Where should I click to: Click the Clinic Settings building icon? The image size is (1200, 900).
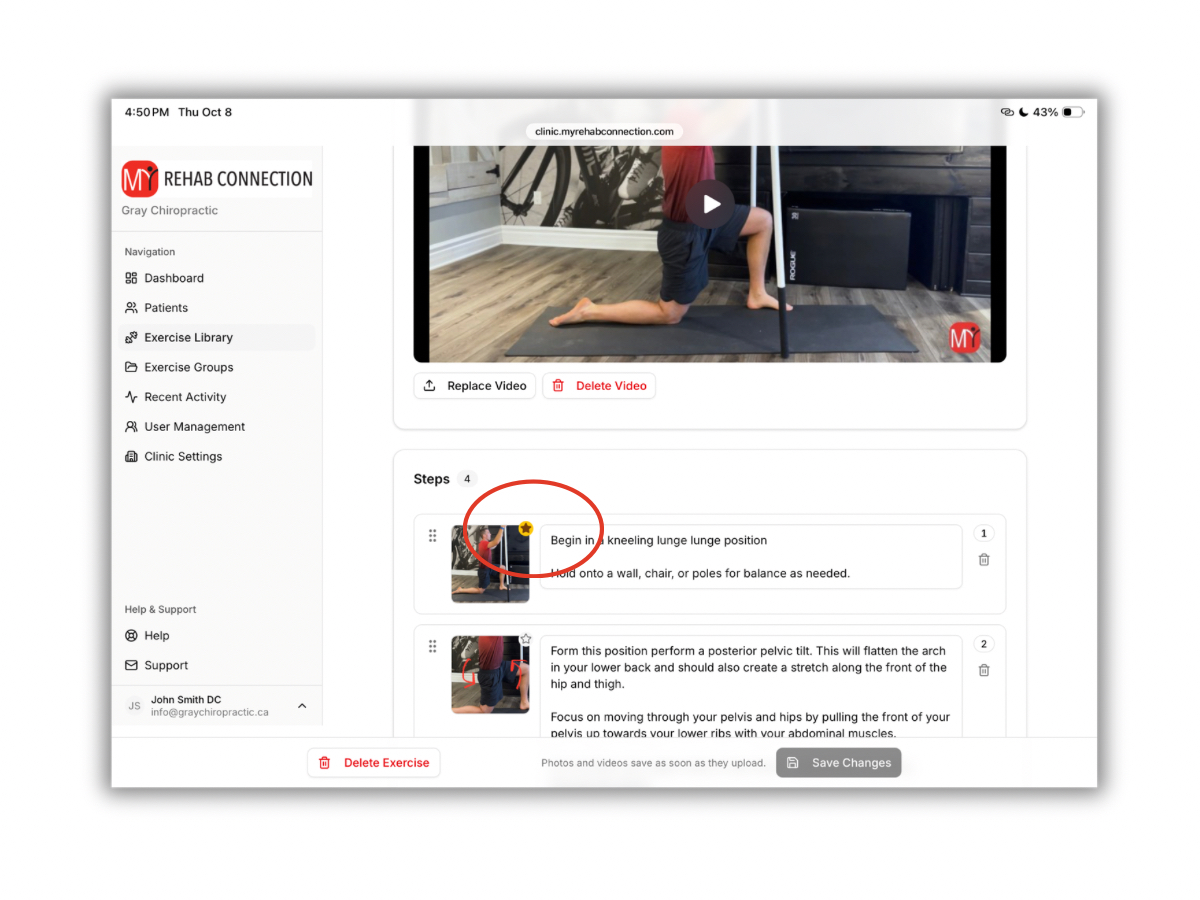tap(131, 456)
